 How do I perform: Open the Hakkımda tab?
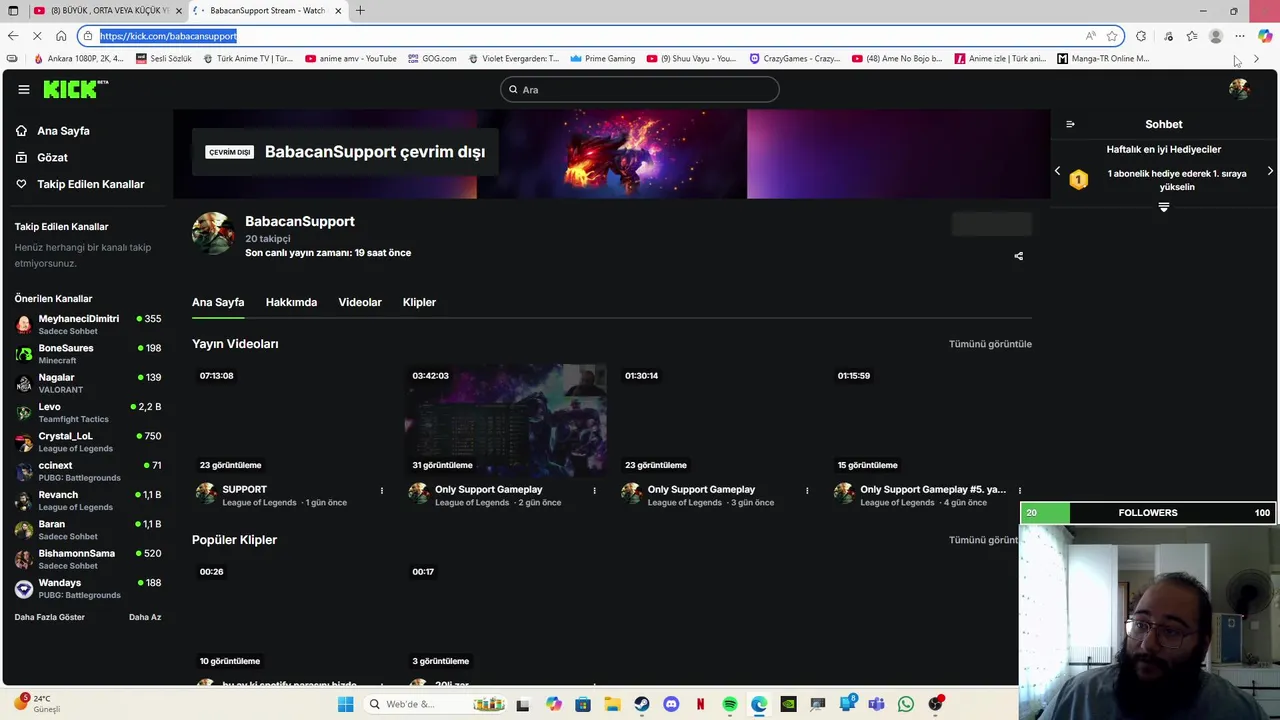pos(291,302)
